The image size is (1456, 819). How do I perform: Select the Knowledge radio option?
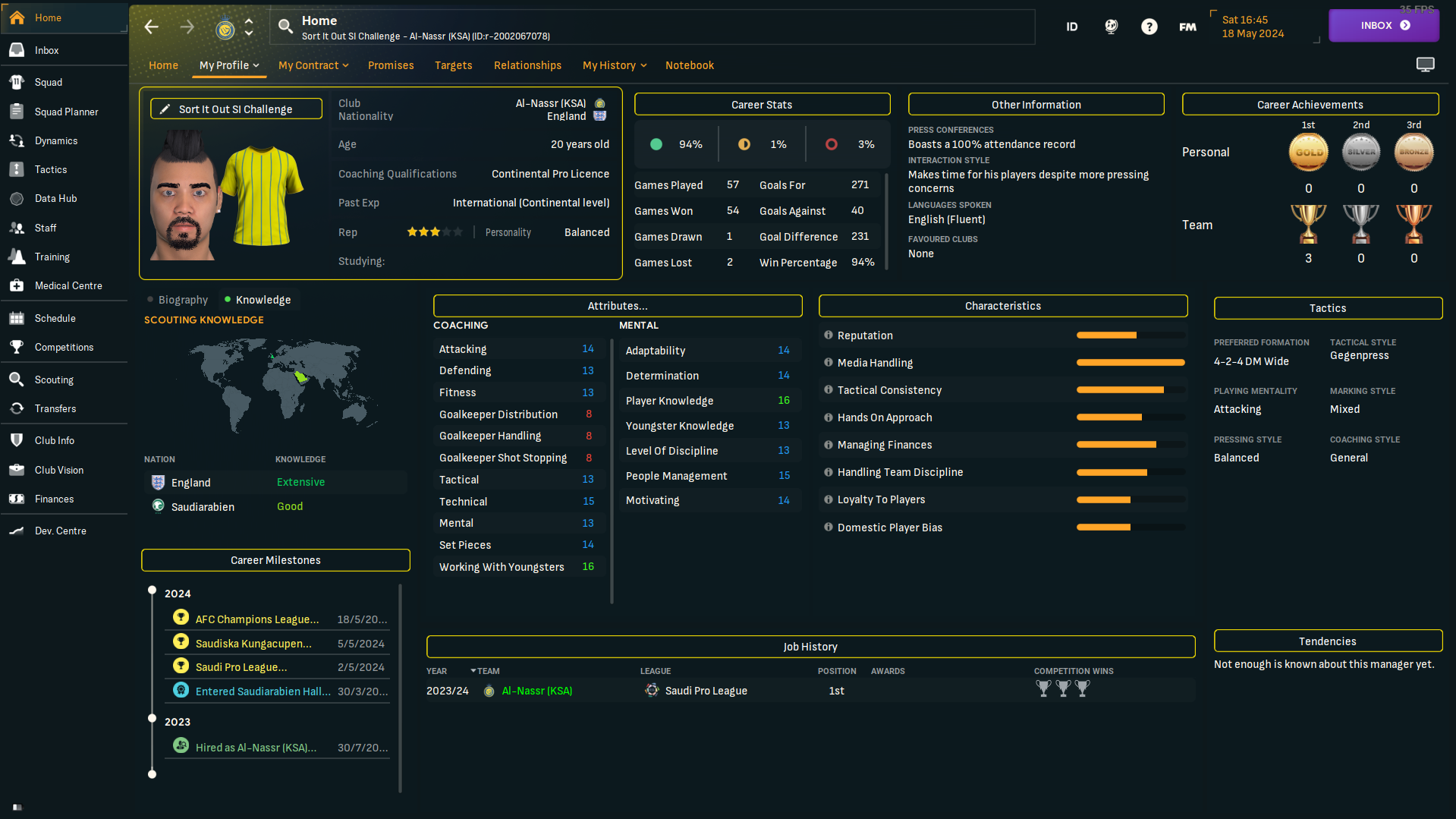click(257, 300)
